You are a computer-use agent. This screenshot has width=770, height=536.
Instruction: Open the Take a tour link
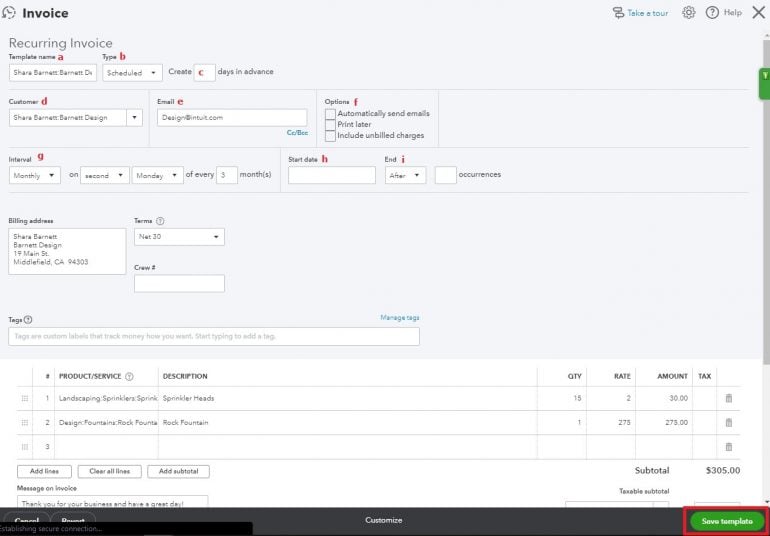640,13
